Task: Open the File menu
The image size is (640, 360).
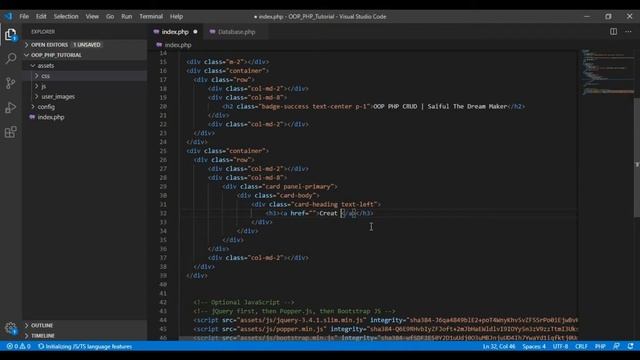Action: tap(24, 16)
